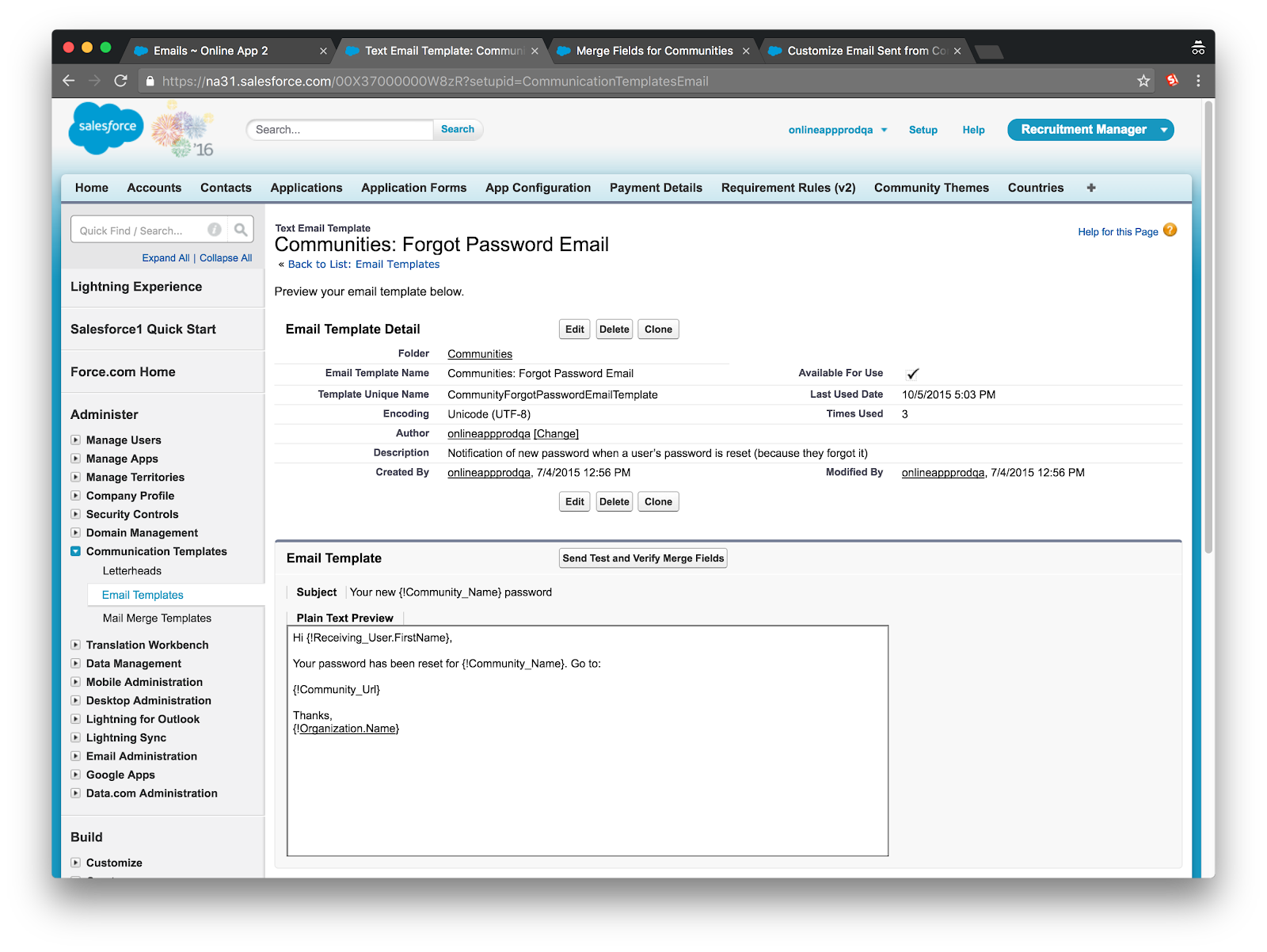Expand Manage Apps tree node
The height and width of the screenshot is (952, 1267).
(x=75, y=459)
